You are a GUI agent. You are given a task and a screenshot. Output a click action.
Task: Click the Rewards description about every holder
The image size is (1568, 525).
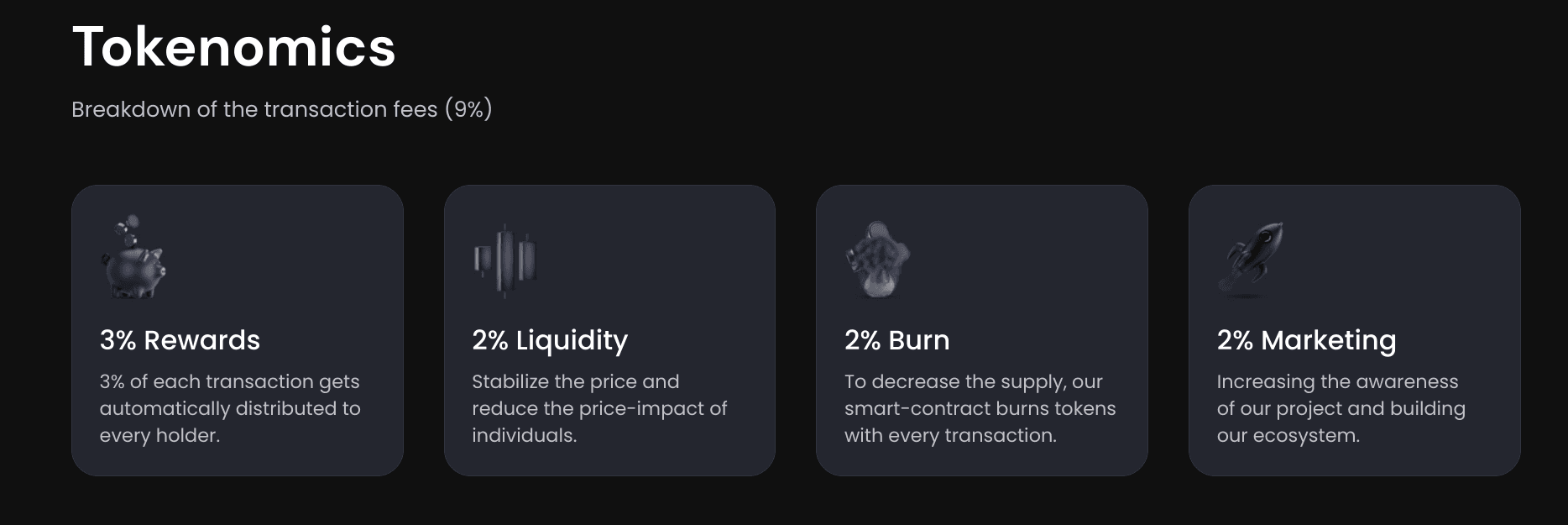(x=229, y=408)
